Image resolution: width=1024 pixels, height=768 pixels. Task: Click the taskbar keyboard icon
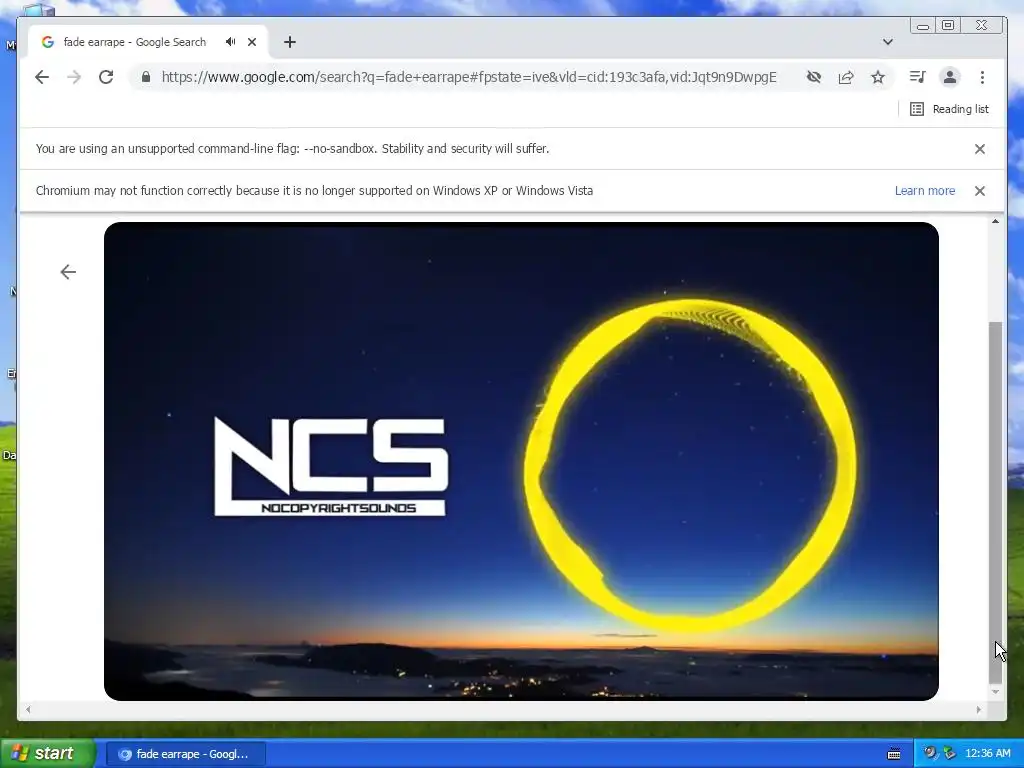[x=894, y=754]
